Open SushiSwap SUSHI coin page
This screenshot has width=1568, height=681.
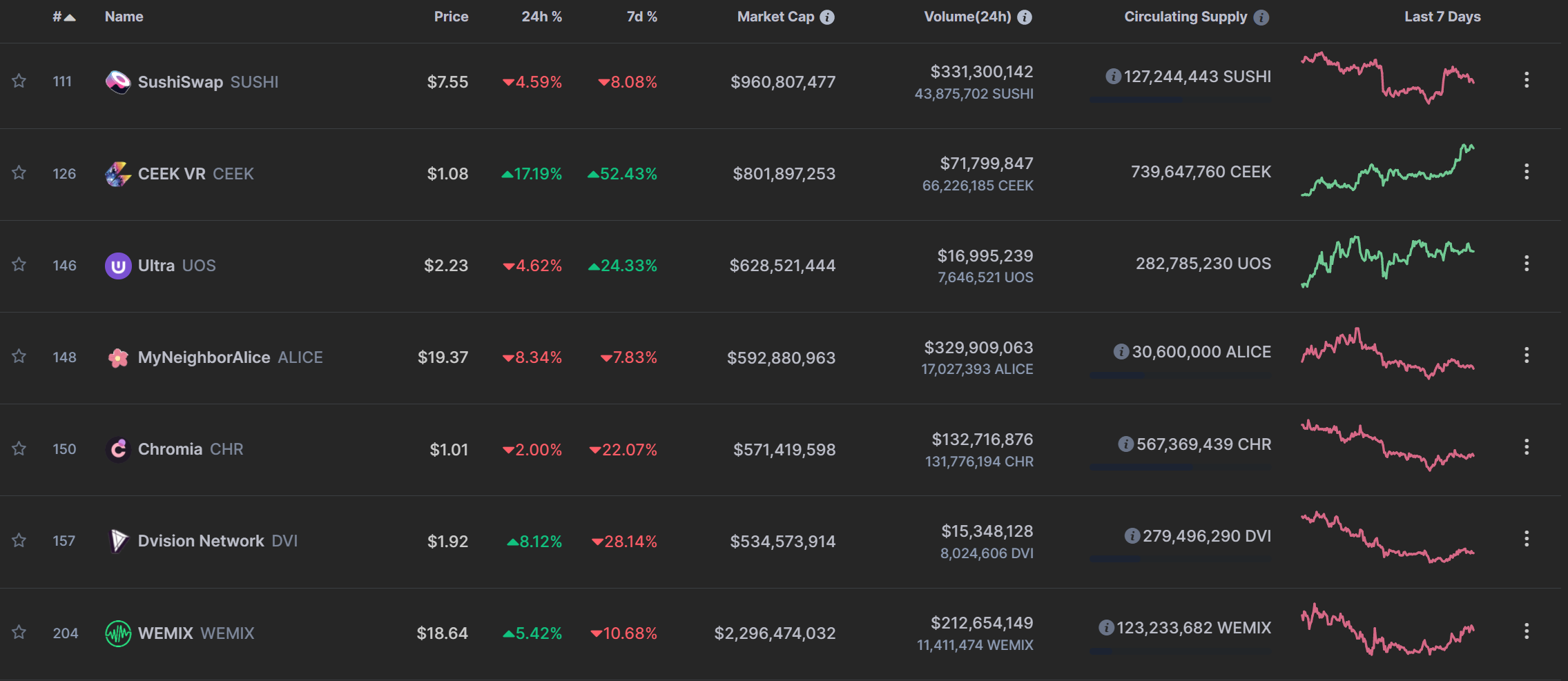click(208, 82)
